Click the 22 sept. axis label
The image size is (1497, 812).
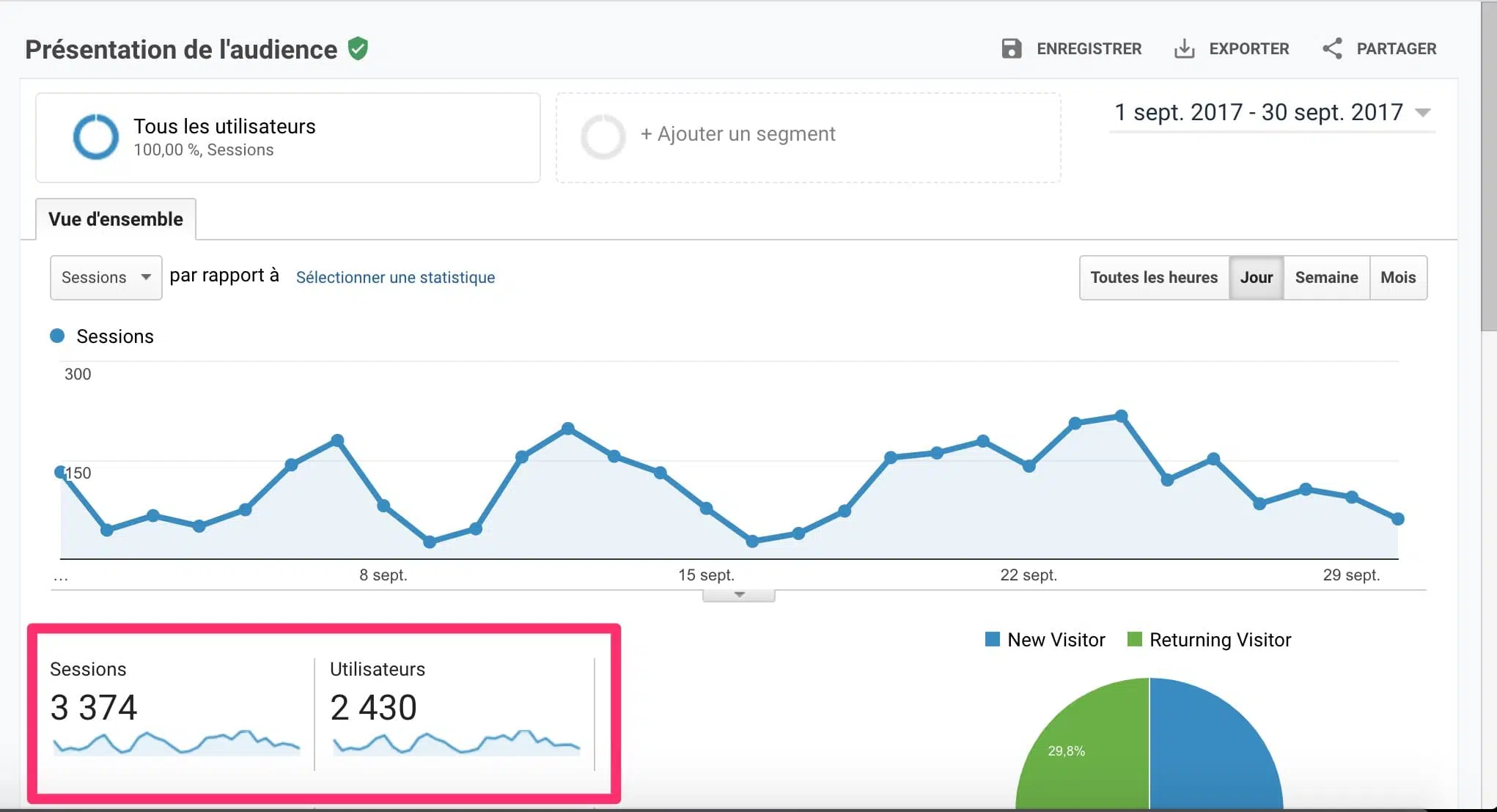pyautogui.click(x=1029, y=575)
